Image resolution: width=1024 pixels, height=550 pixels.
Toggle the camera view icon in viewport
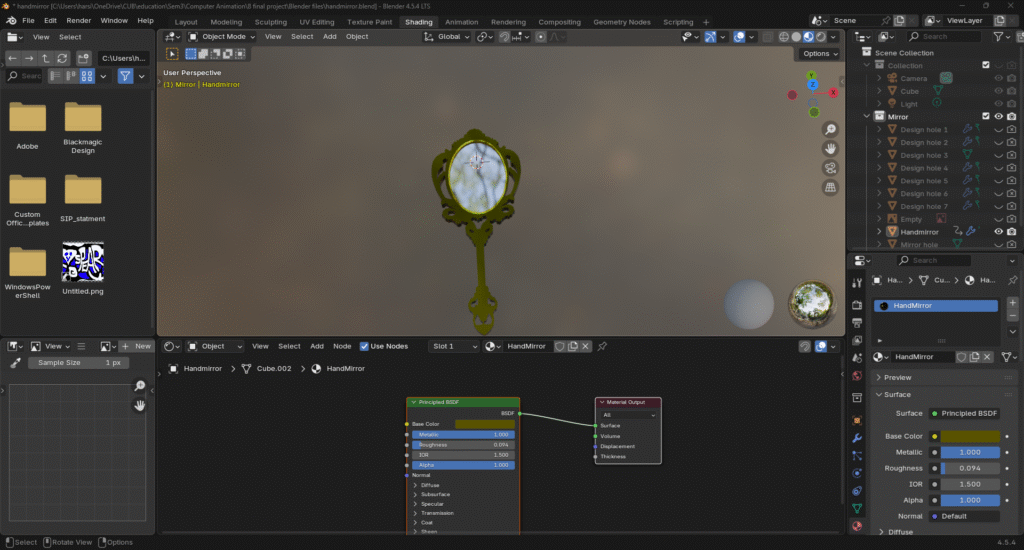[830, 168]
